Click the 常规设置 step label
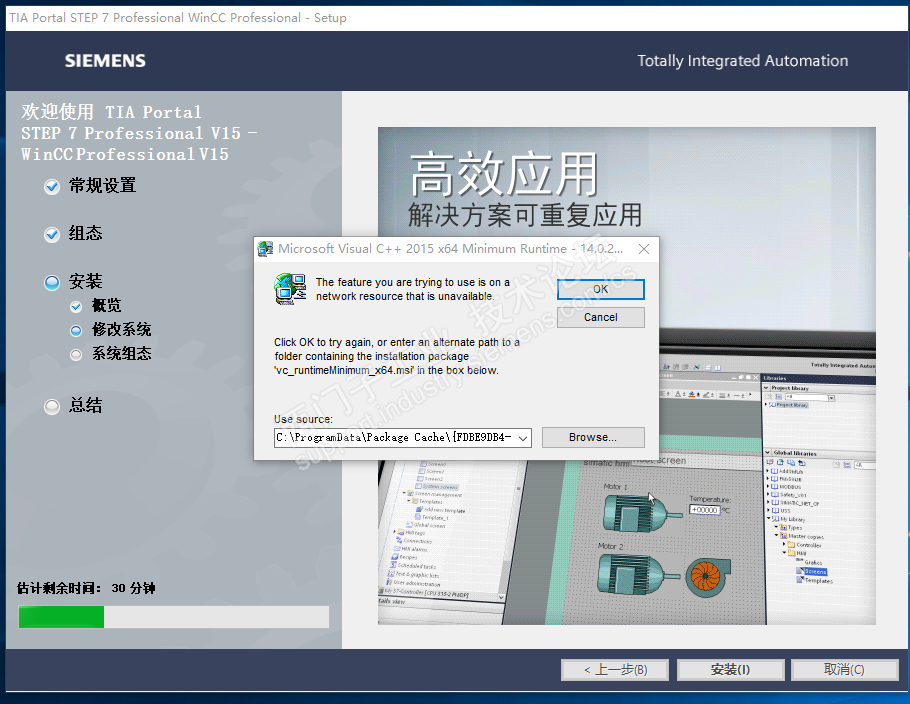This screenshot has width=910, height=704. [102, 186]
